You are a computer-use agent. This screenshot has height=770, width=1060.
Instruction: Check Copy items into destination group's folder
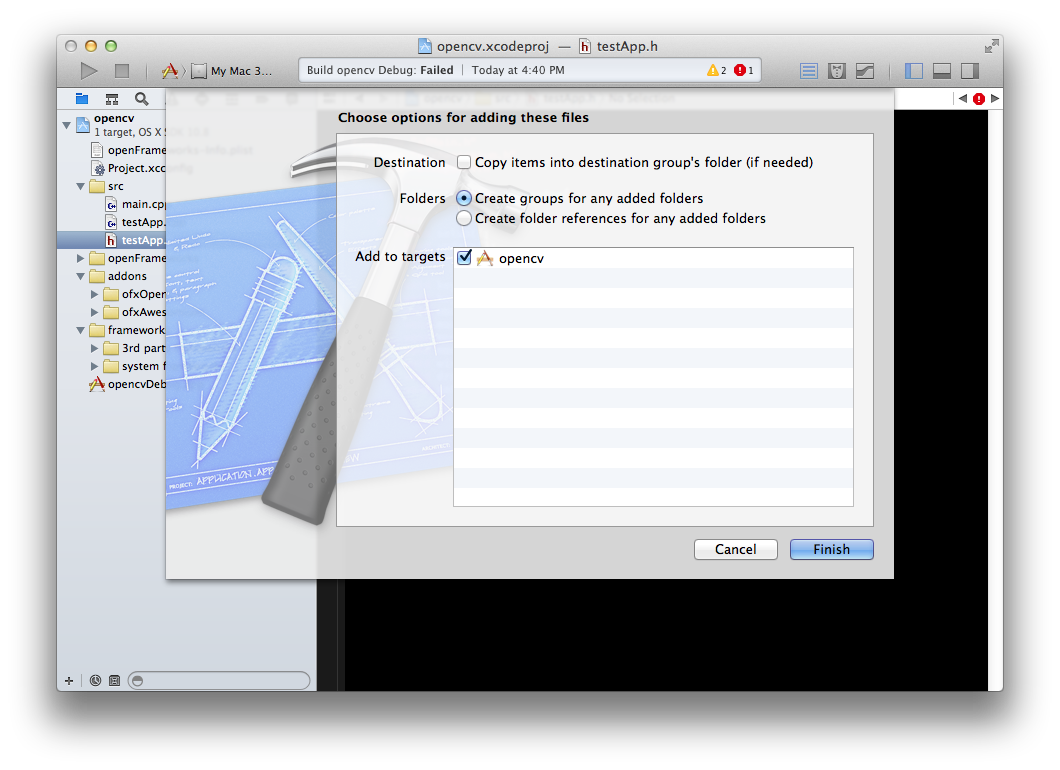pyautogui.click(x=464, y=162)
